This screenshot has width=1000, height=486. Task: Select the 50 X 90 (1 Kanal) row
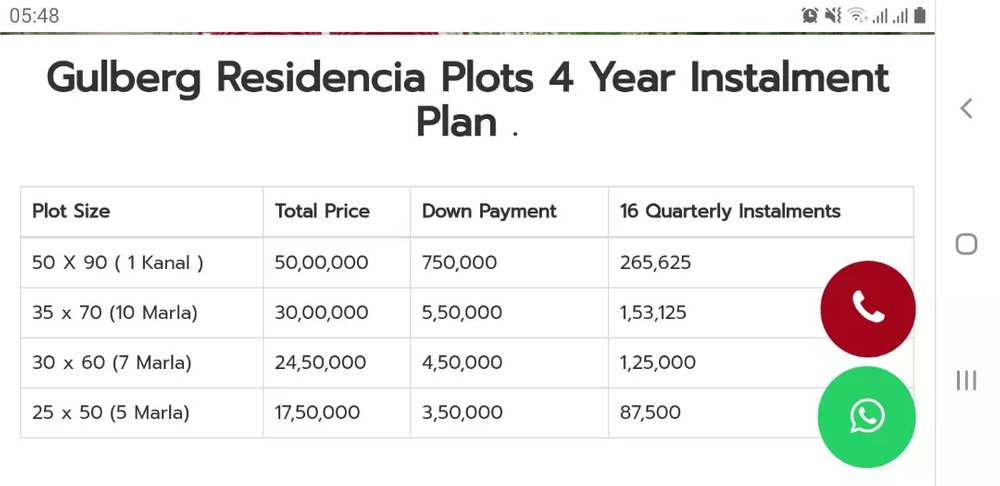(x=118, y=263)
